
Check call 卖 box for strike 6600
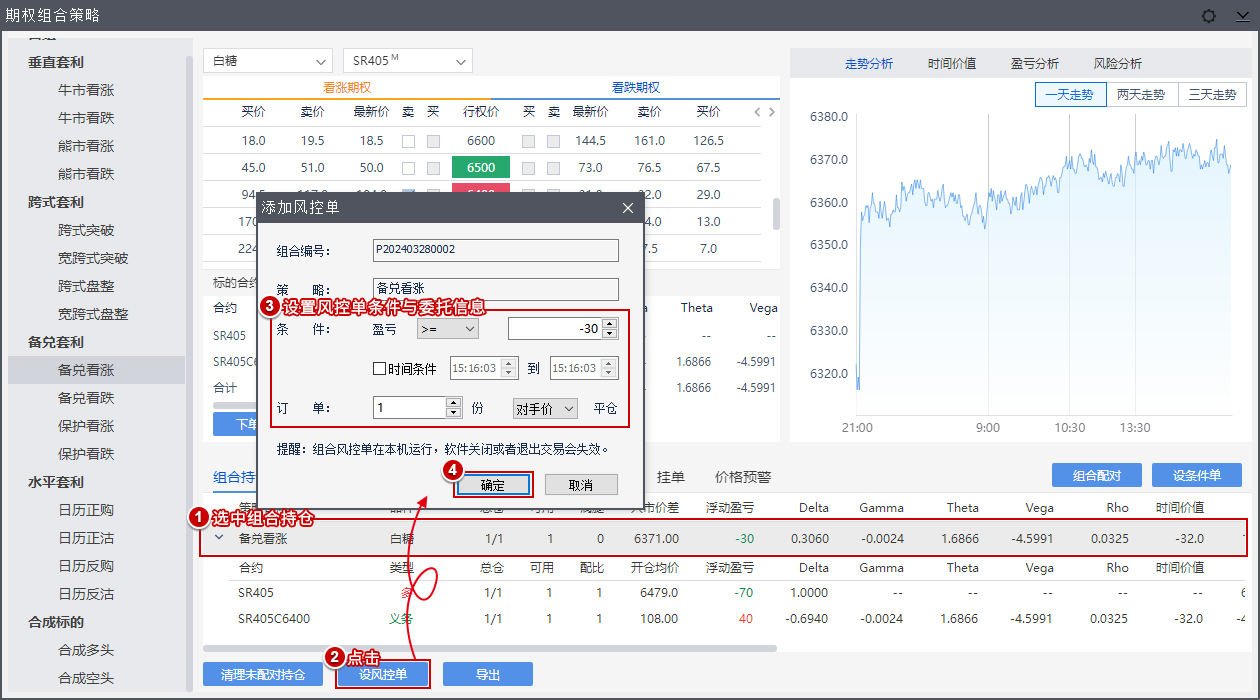pos(408,141)
